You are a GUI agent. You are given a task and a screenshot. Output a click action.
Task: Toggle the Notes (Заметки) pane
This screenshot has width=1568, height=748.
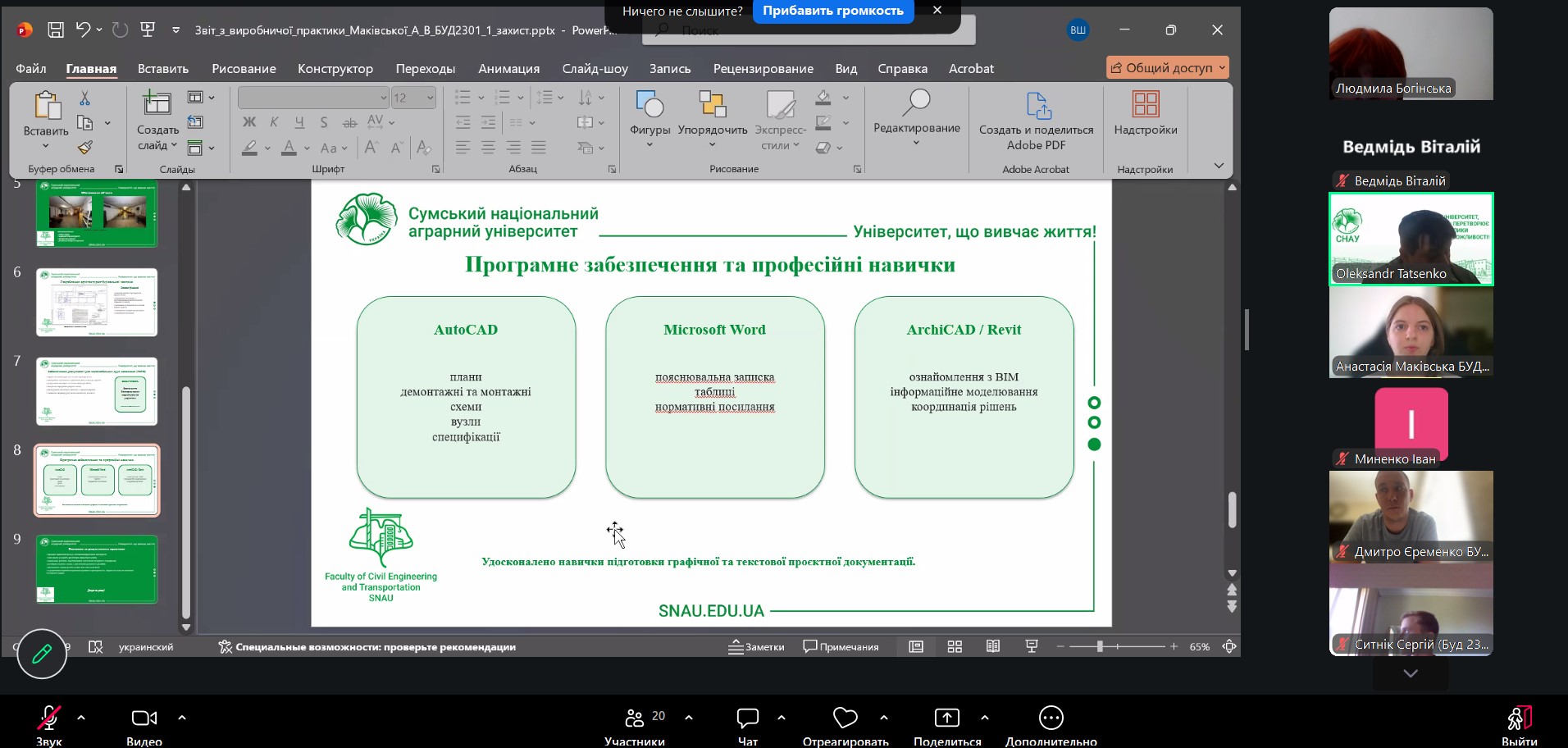pyautogui.click(x=756, y=646)
